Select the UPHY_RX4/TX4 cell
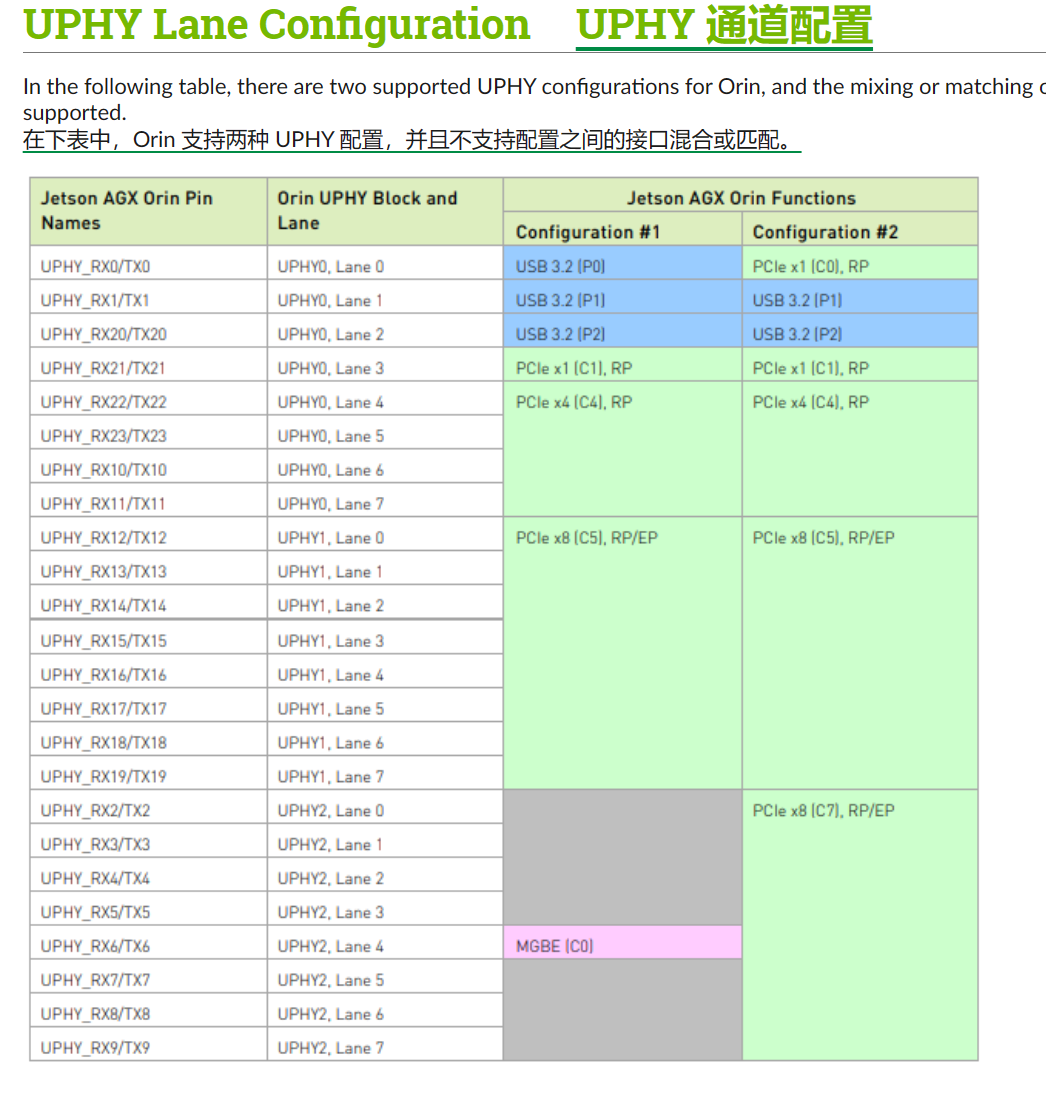The image size is (1046, 1094). [x=149, y=875]
